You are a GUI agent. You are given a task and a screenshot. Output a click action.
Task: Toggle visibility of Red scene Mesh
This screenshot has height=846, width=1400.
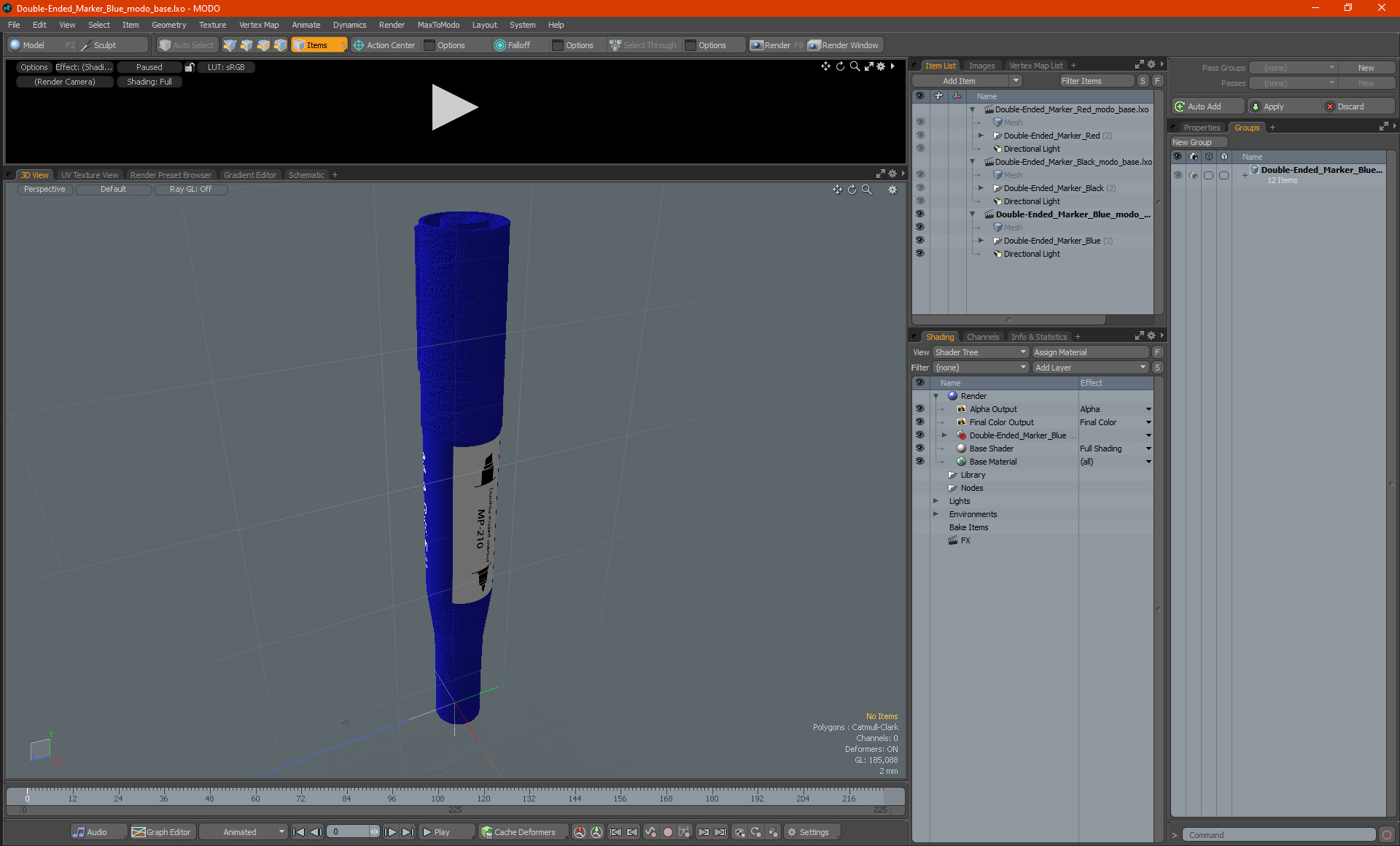click(x=919, y=123)
